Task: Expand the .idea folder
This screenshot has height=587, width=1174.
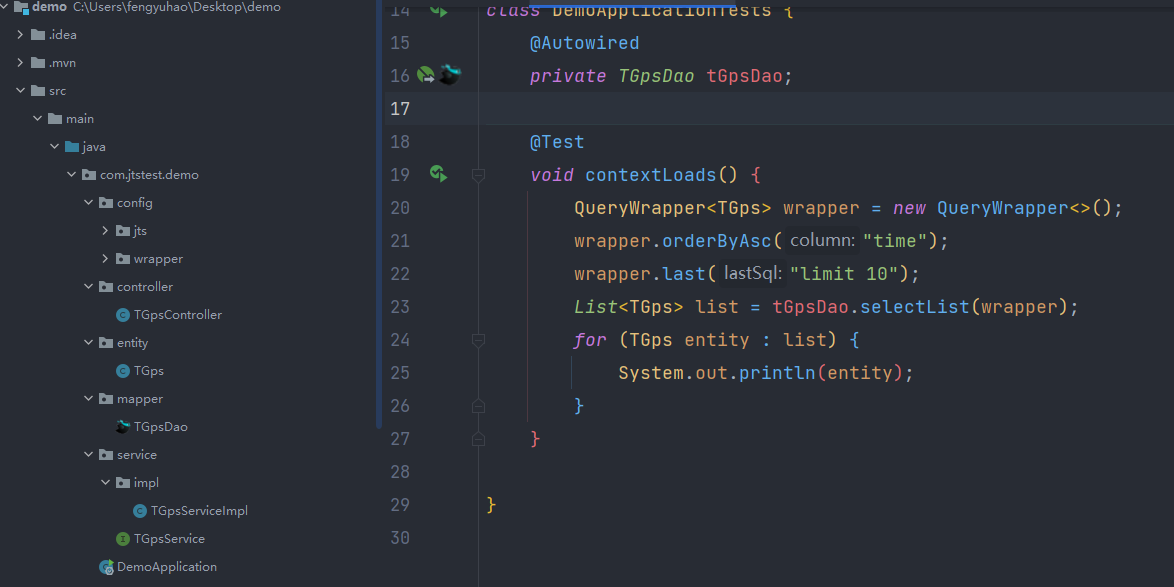Action: coord(21,34)
